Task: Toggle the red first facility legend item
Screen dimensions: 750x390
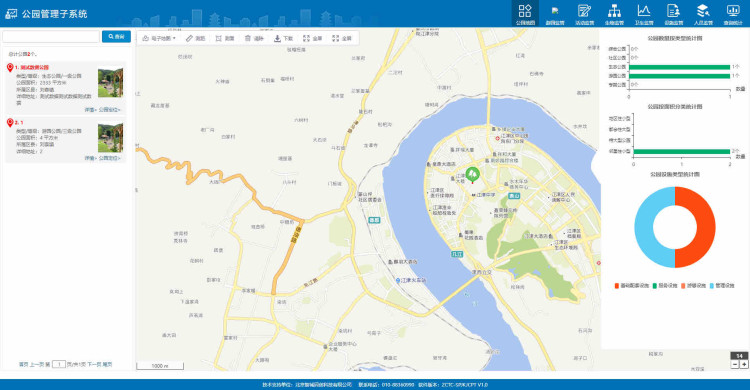Action: [631, 286]
